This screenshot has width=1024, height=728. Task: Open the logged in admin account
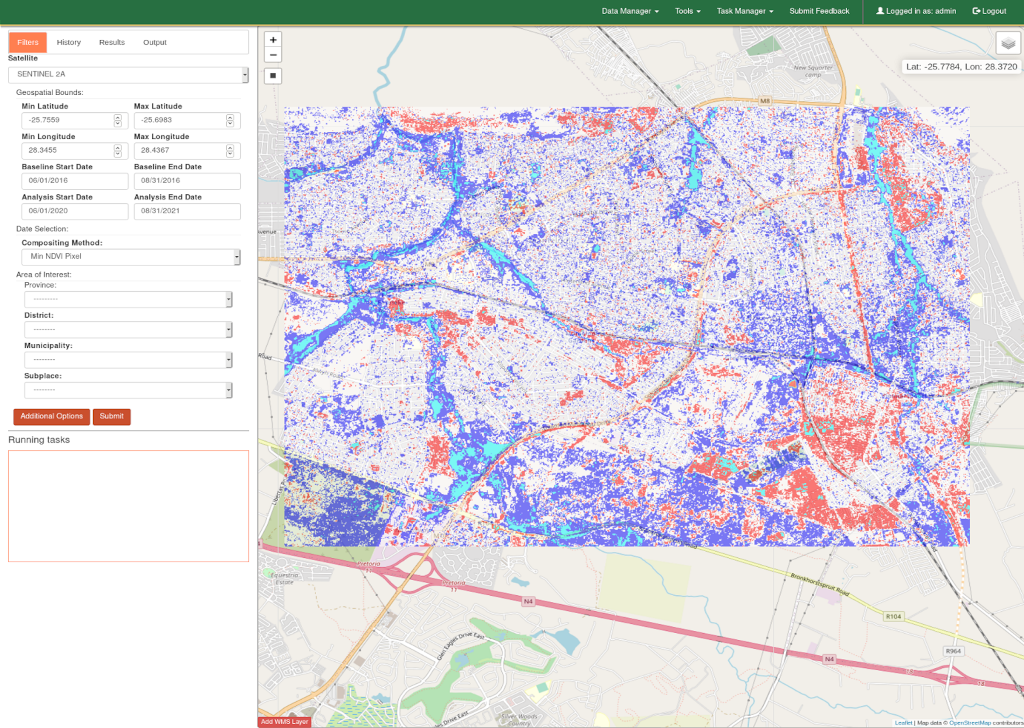916,11
